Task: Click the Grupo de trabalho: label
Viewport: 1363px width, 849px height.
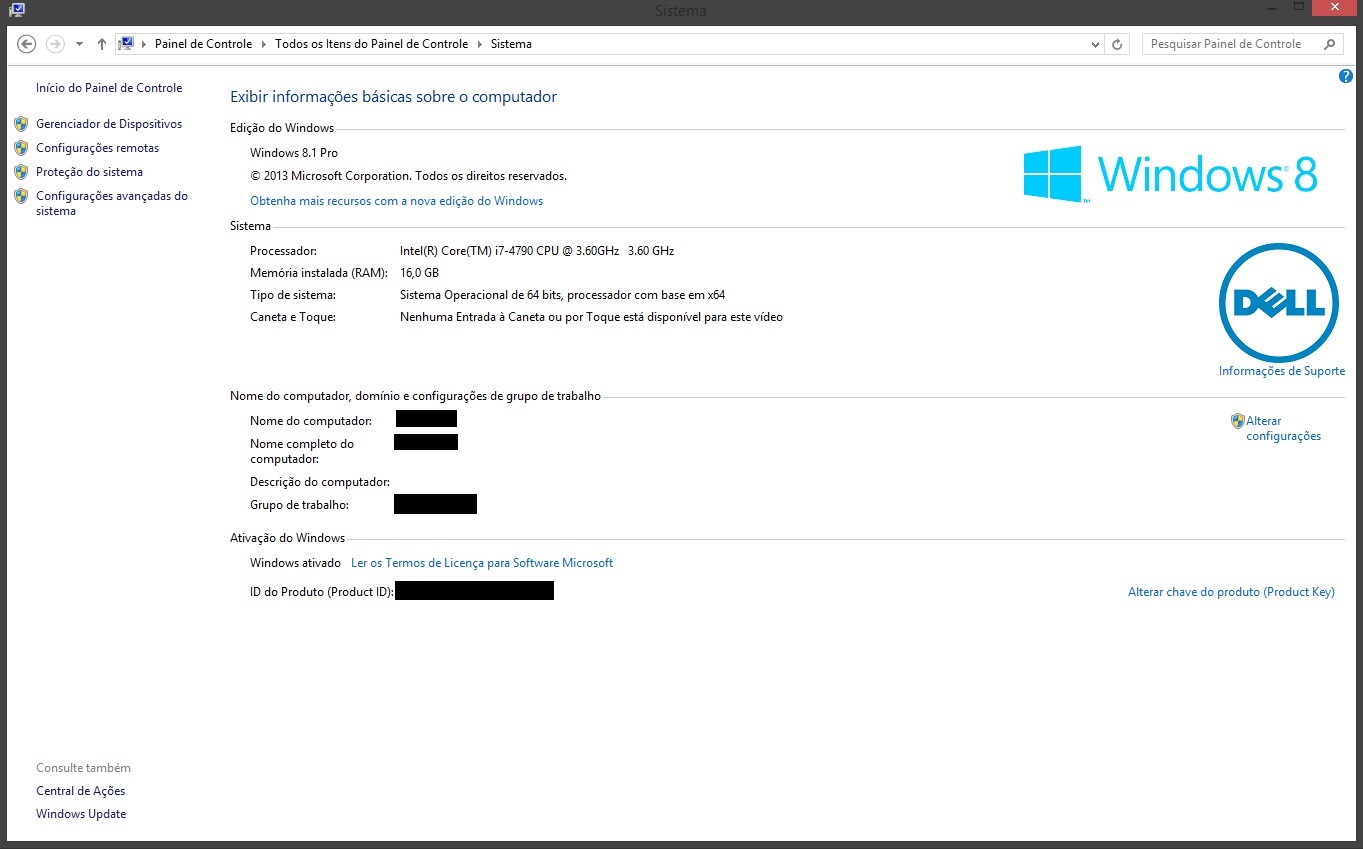Action: pos(299,505)
